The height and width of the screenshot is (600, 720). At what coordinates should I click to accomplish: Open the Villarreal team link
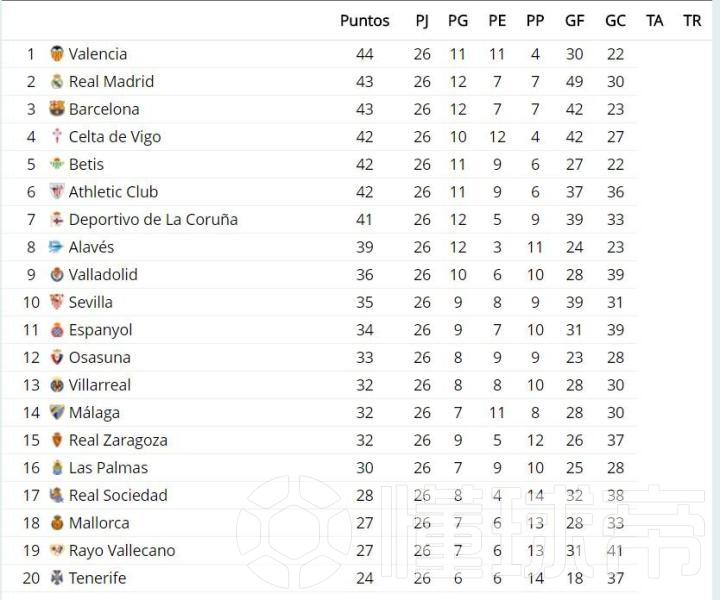(x=100, y=385)
